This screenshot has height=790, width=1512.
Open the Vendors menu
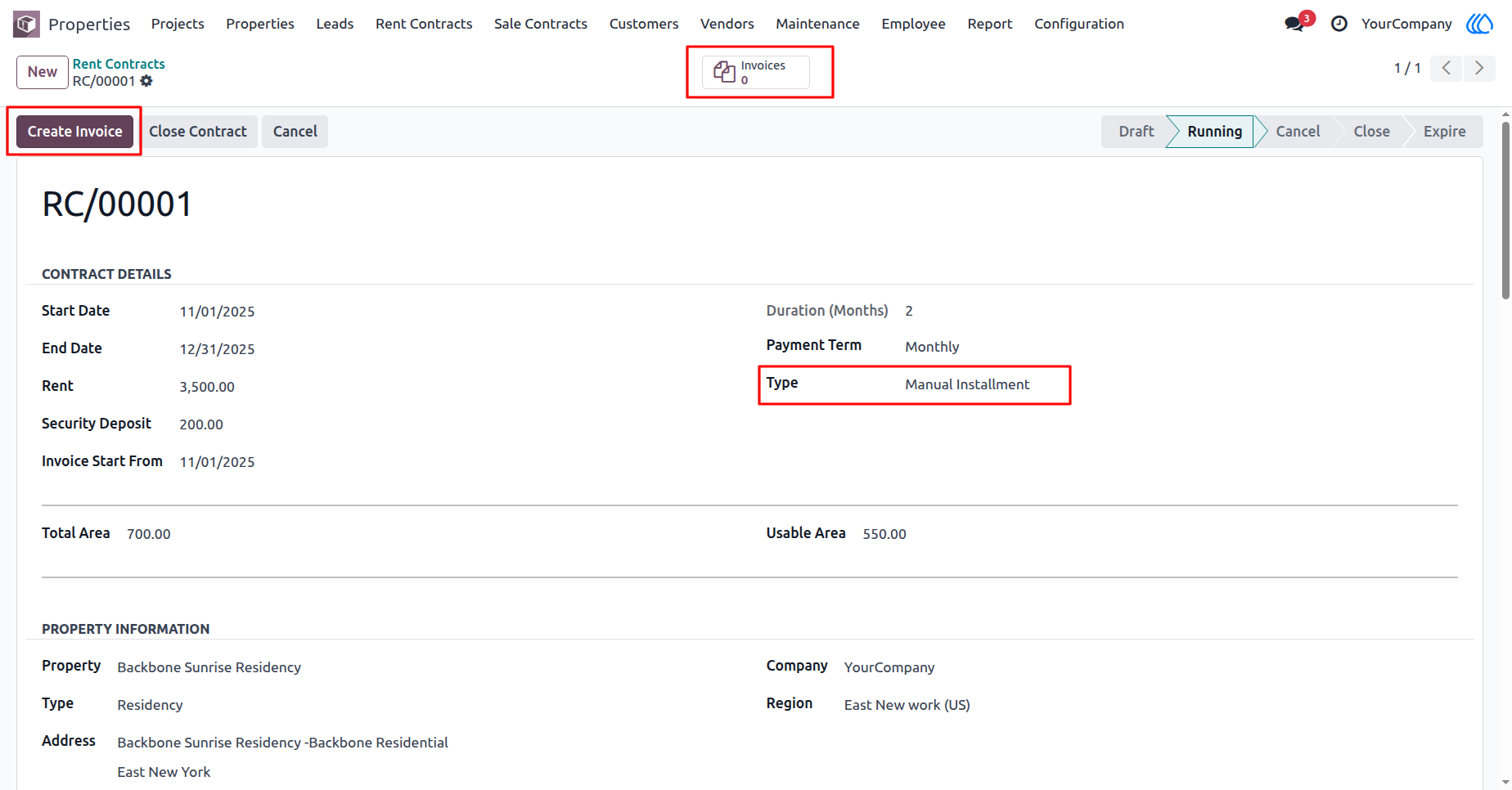click(x=727, y=24)
